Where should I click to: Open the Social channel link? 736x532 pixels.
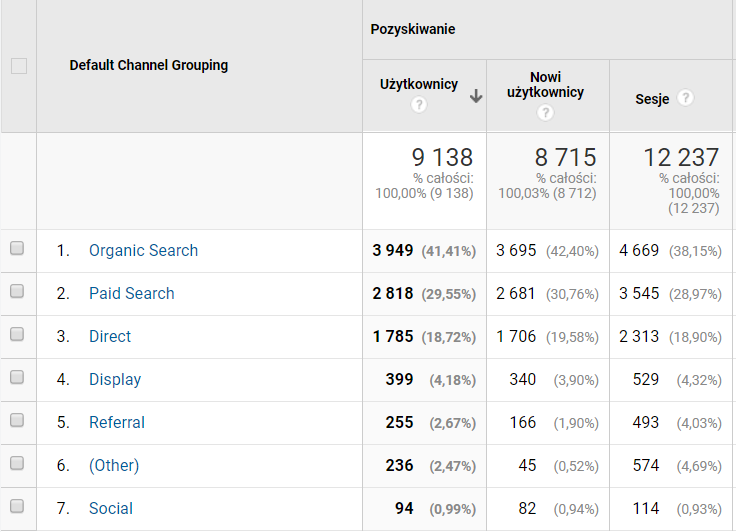[x=111, y=509]
